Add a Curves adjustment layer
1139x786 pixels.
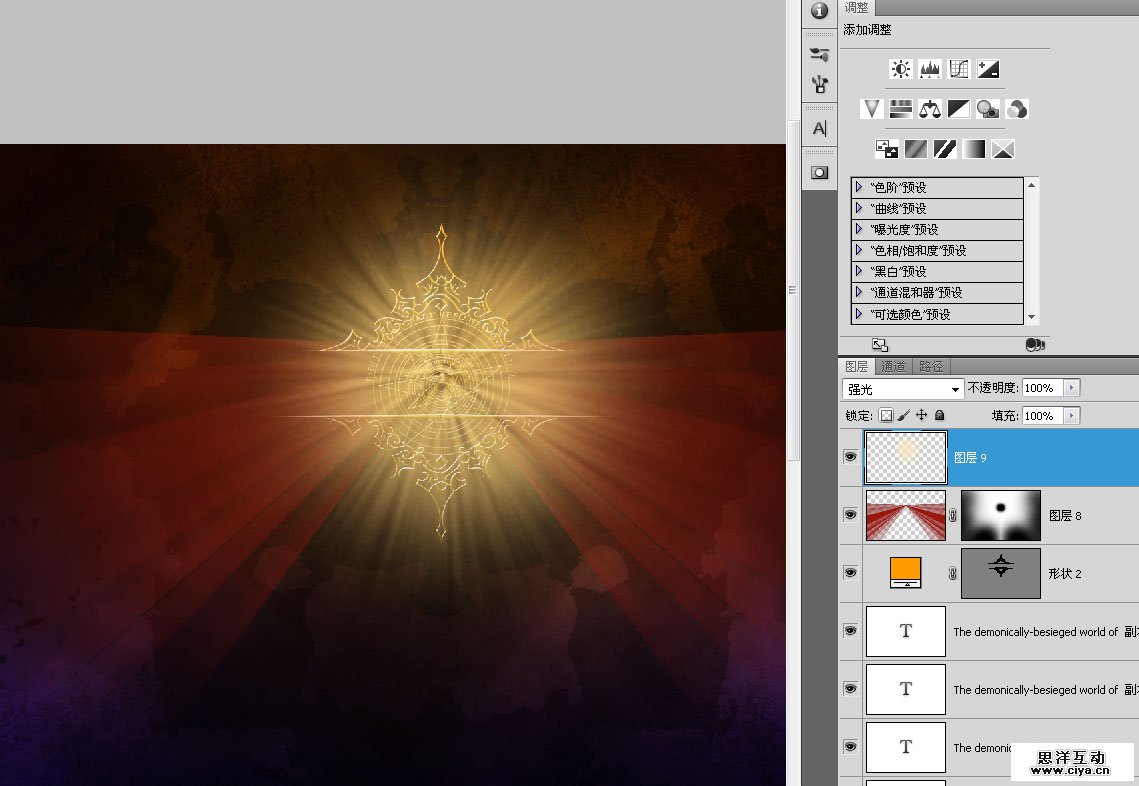pyautogui.click(x=959, y=69)
